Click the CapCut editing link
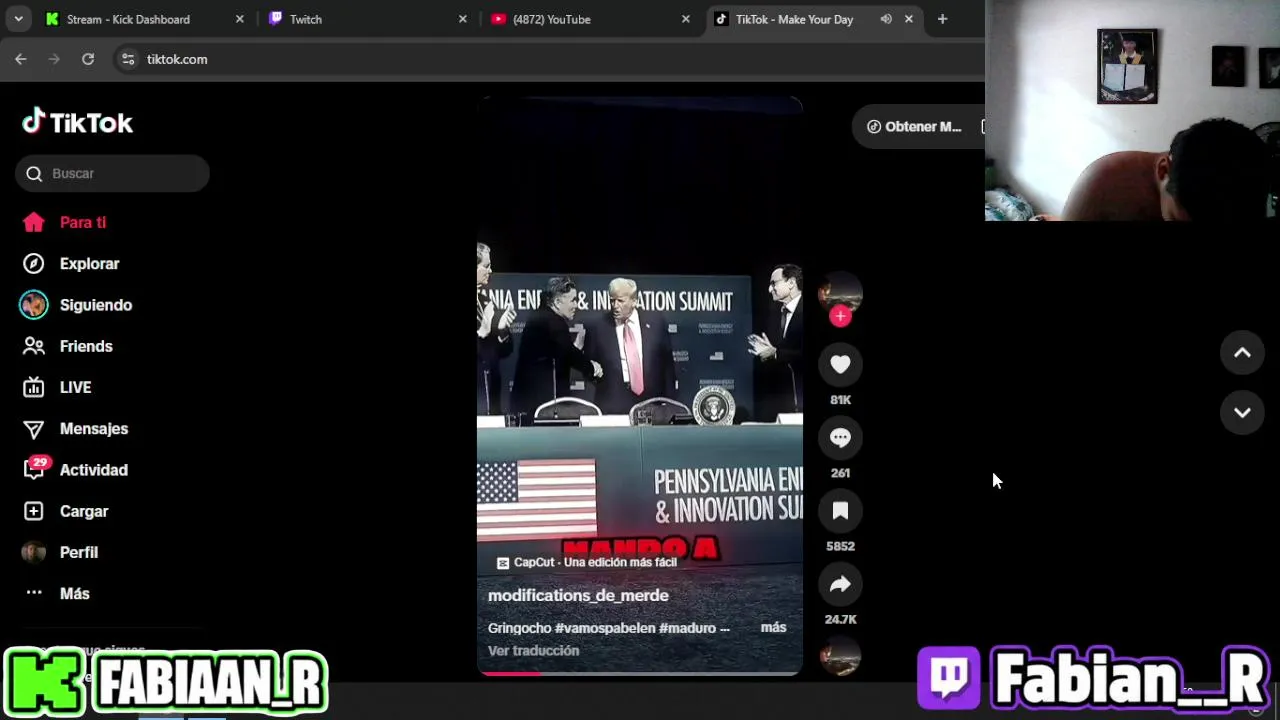This screenshot has width=1280, height=720. click(x=587, y=562)
